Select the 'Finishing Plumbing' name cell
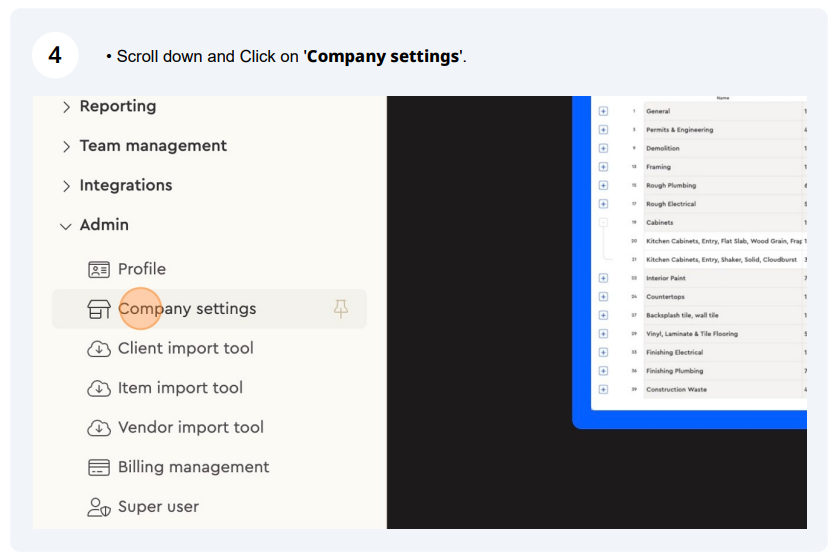Image resolution: width=837 pixels, height=560 pixels. pyautogui.click(x=723, y=371)
